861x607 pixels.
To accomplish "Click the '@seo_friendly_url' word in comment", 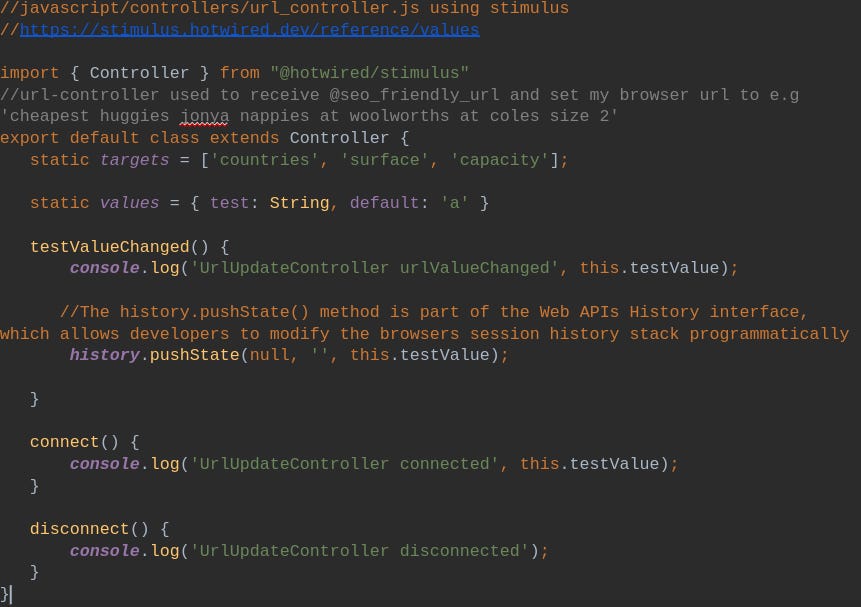I will click(x=414, y=95).
